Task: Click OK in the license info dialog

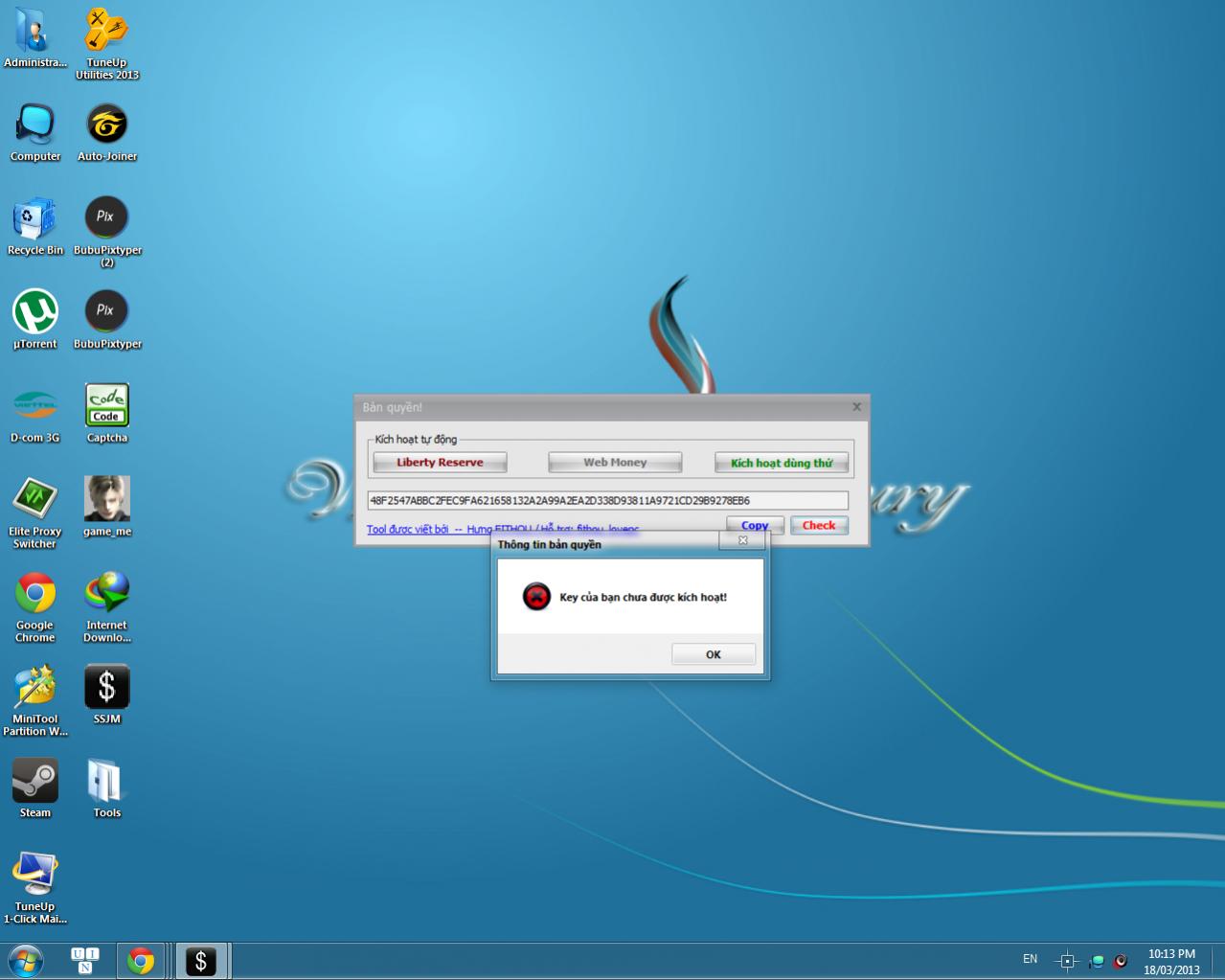Action: tap(714, 654)
